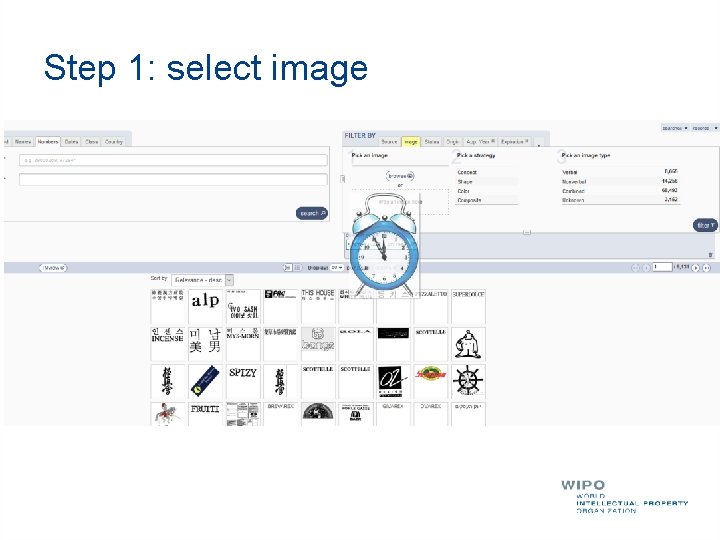
Task: Open the black semicircle emblem thumbnail
Action: pos(318,414)
